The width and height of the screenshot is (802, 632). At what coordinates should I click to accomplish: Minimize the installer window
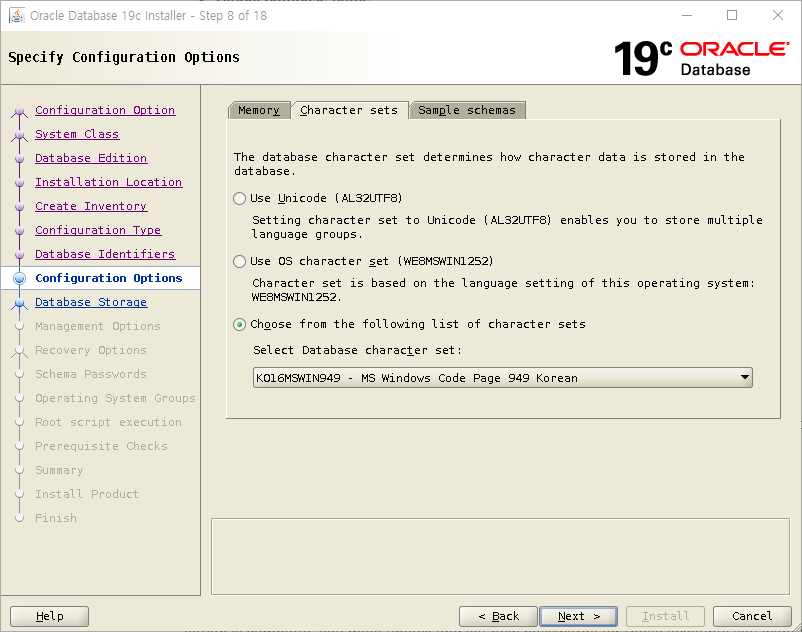(687, 15)
